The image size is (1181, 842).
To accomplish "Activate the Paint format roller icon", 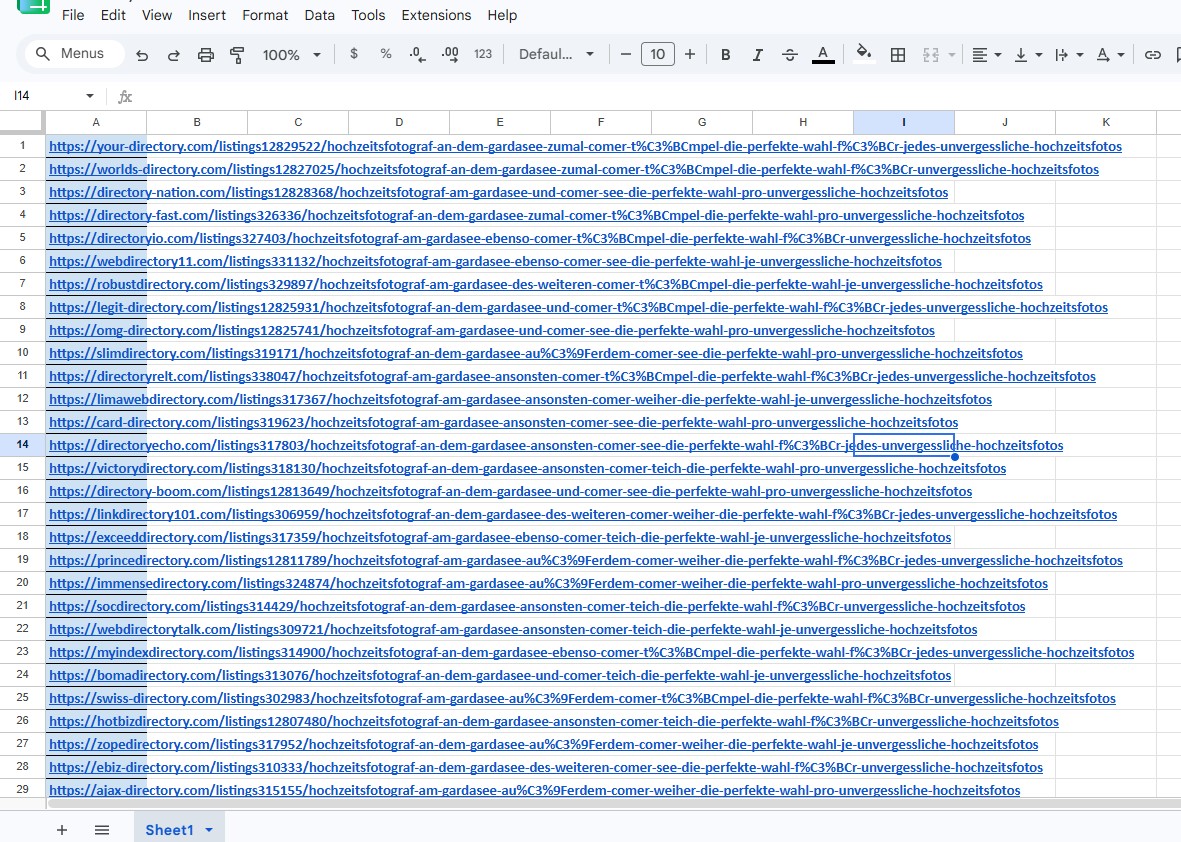I will point(237,55).
